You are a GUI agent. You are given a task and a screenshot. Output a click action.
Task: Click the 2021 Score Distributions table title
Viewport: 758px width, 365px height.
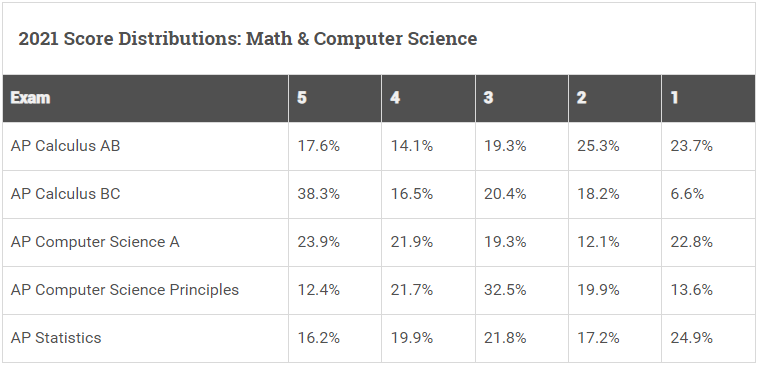pos(248,39)
